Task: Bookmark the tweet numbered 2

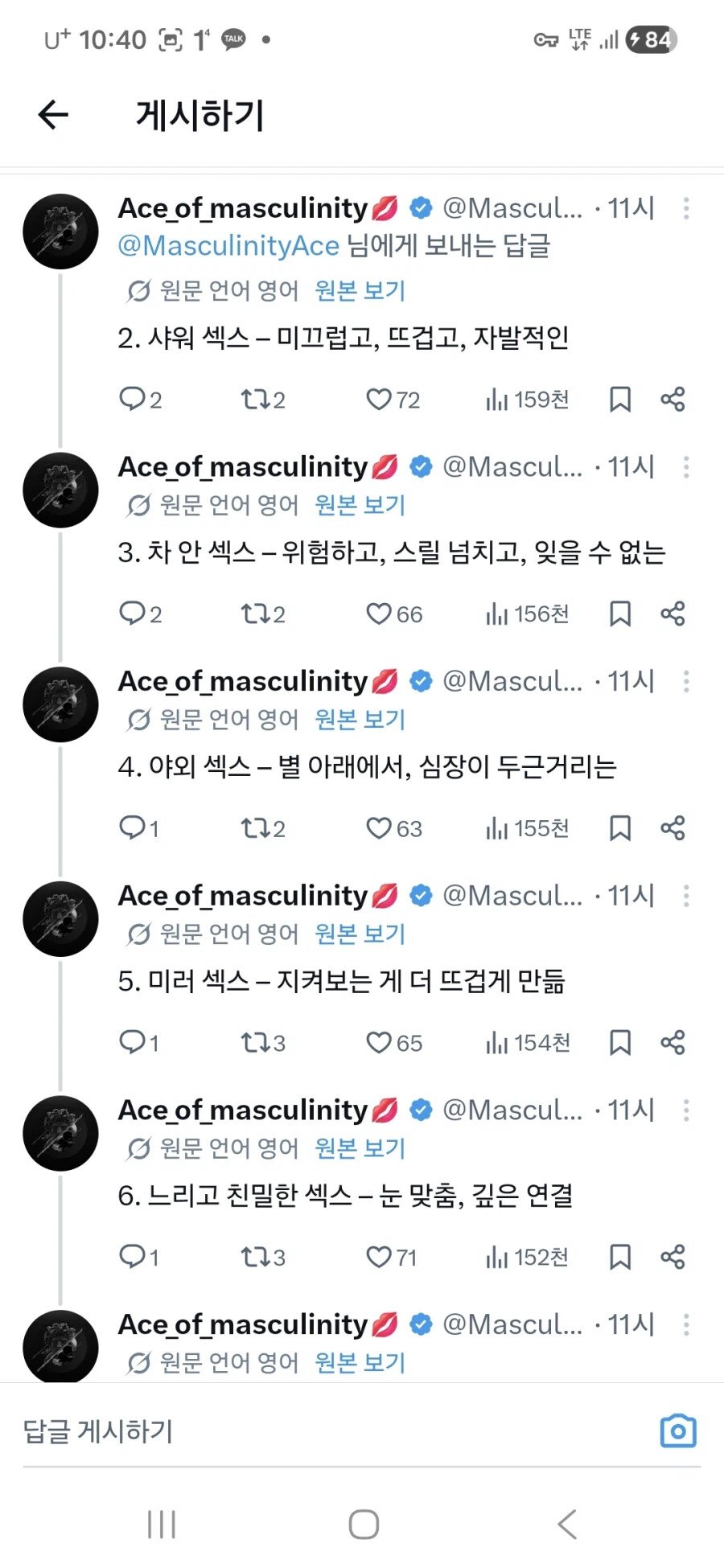Action: [619, 400]
